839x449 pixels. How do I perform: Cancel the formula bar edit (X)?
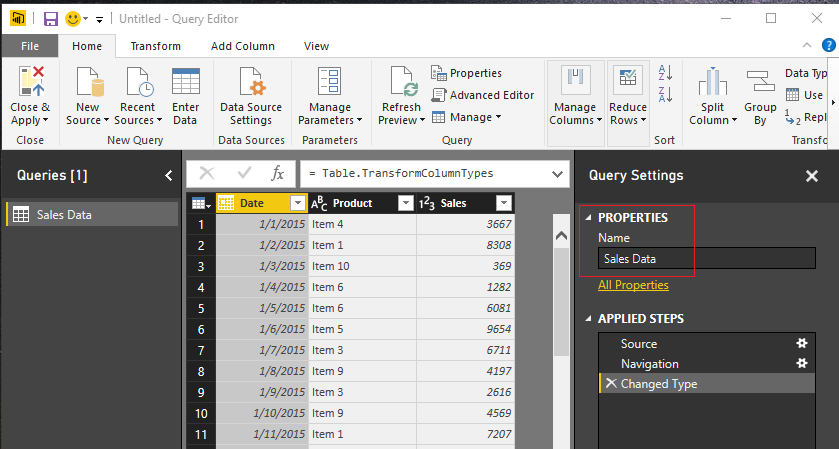coord(207,173)
